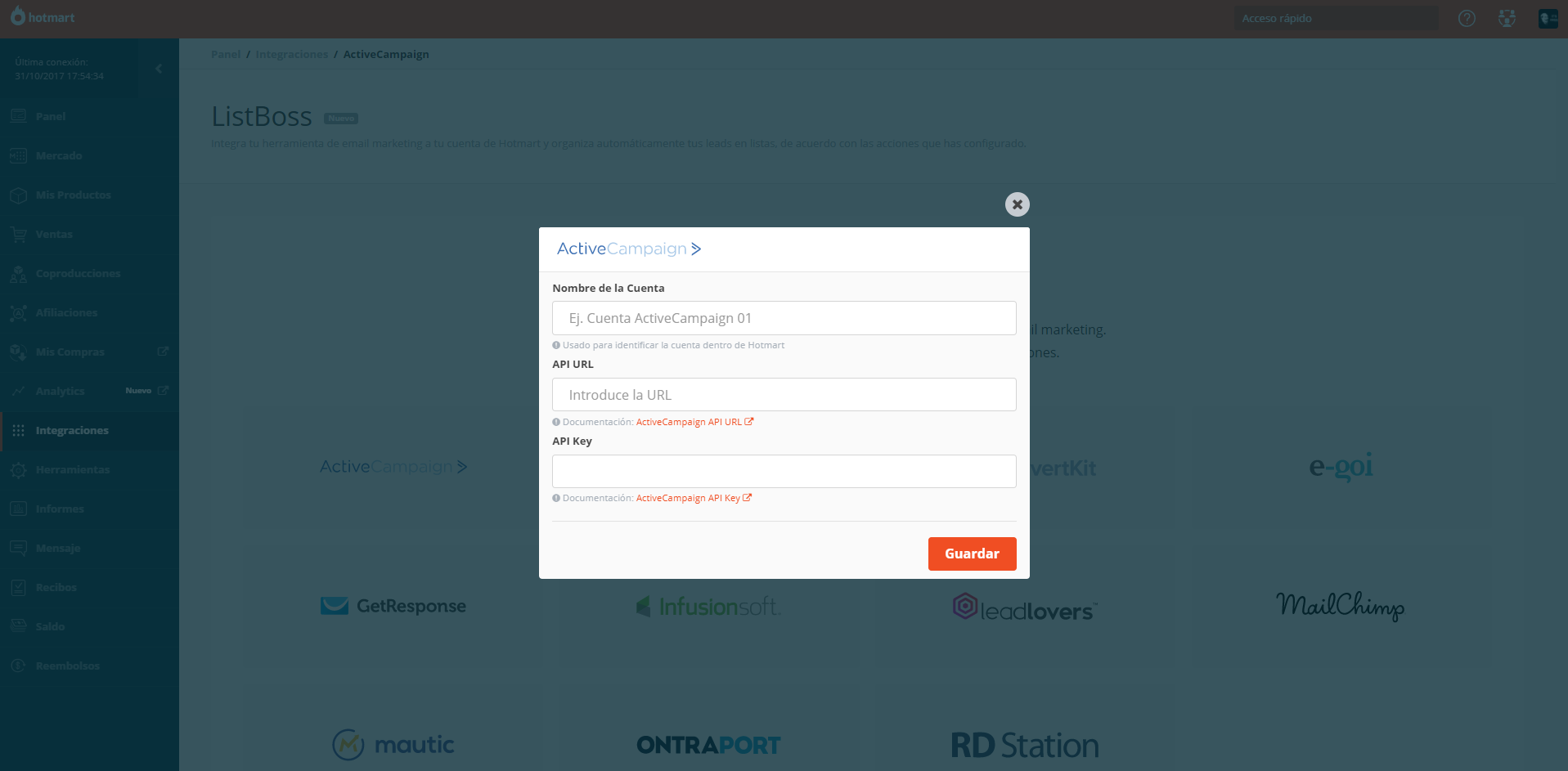
Task: Click the Ventas cart icon
Action: [18, 234]
